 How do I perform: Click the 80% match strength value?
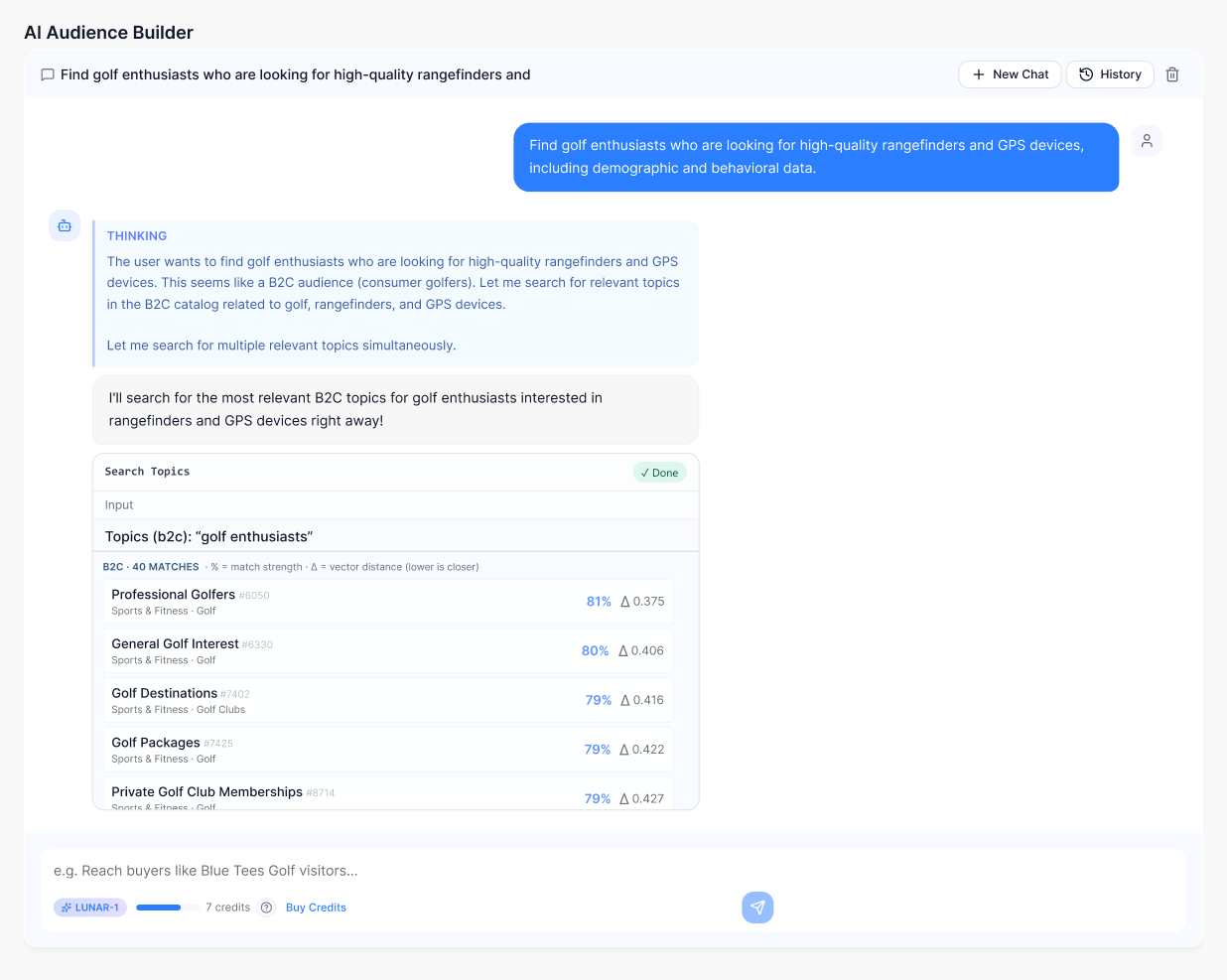point(595,651)
